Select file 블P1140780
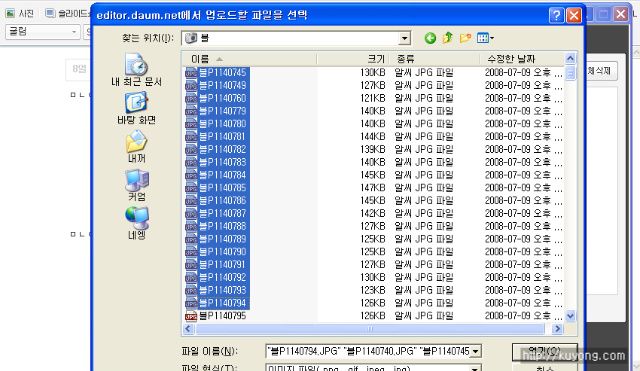The image size is (640, 371). tap(222, 124)
